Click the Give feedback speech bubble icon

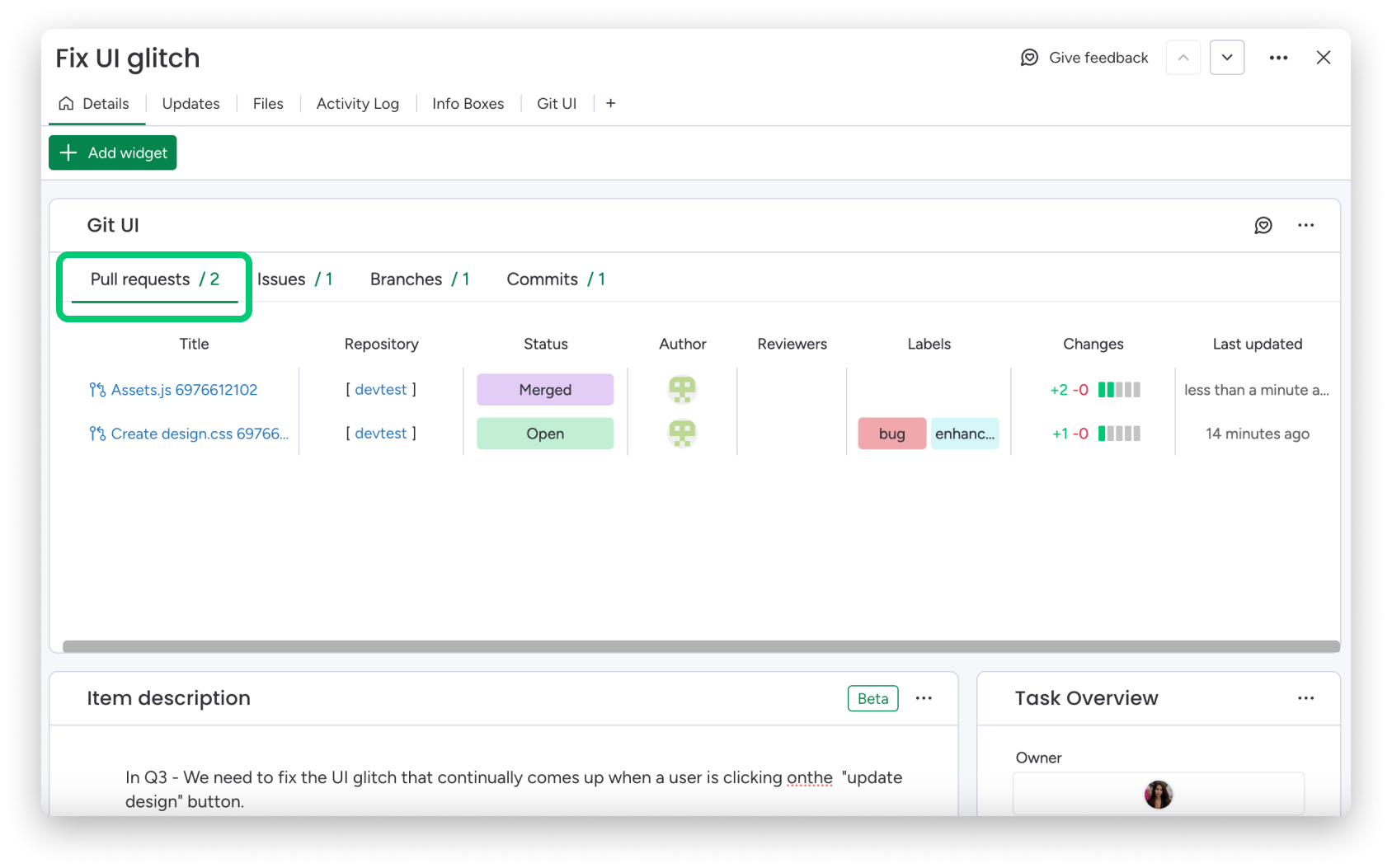pos(1028,58)
